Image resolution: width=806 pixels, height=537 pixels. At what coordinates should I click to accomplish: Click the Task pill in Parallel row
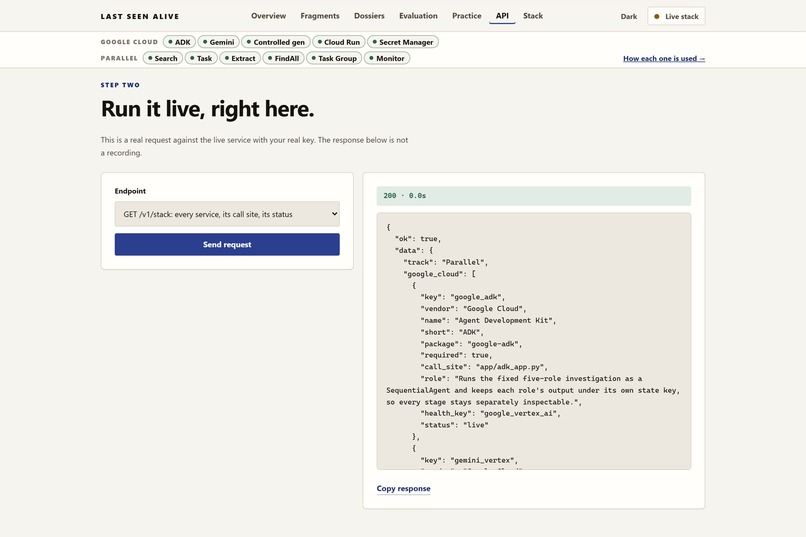(202, 58)
